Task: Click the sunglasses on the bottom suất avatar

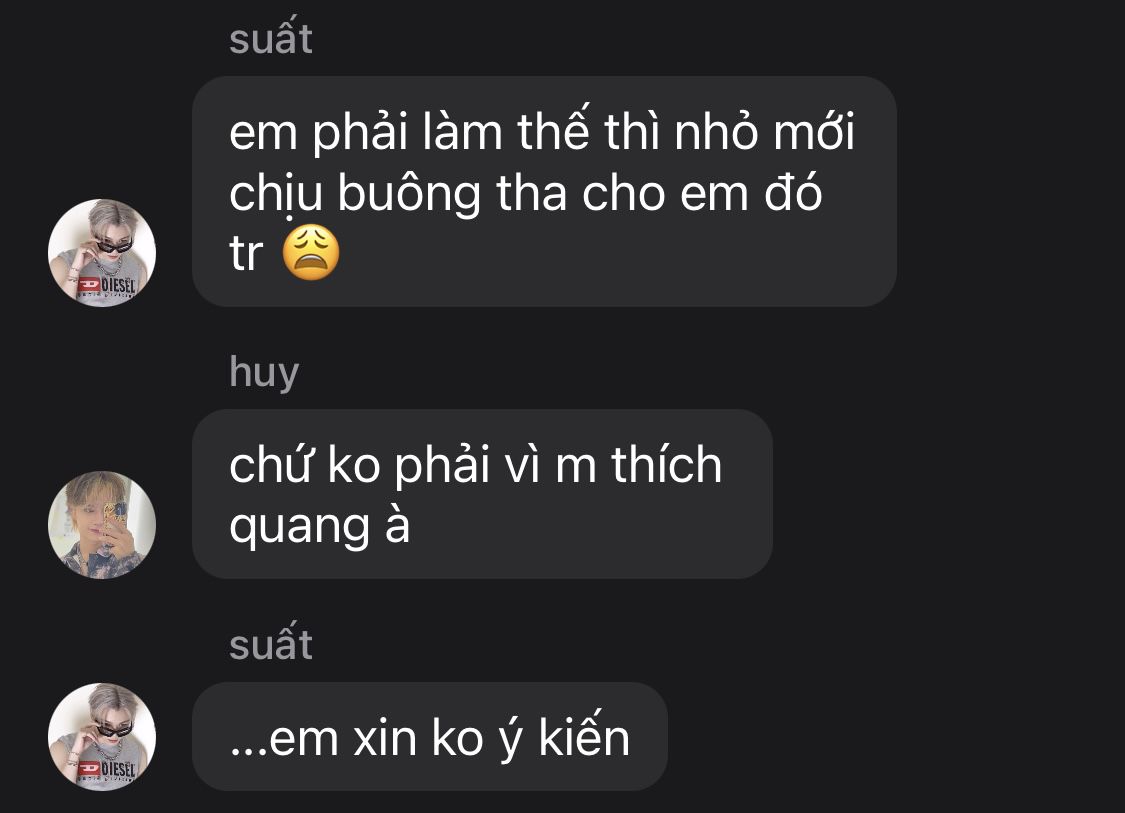Action: click(x=115, y=729)
